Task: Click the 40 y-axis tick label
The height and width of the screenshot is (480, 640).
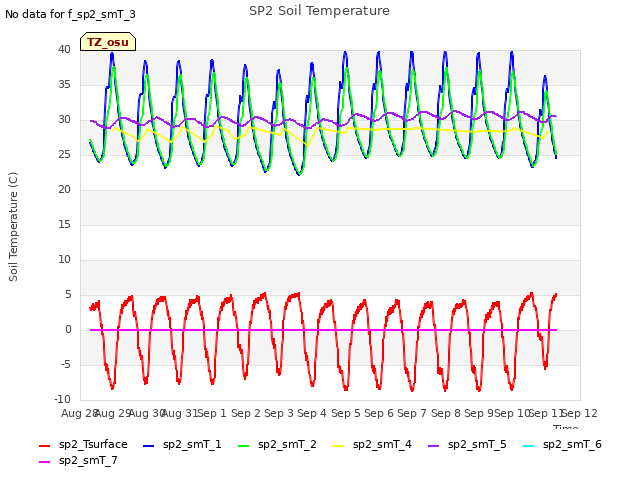Action: click(x=64, y=49)
